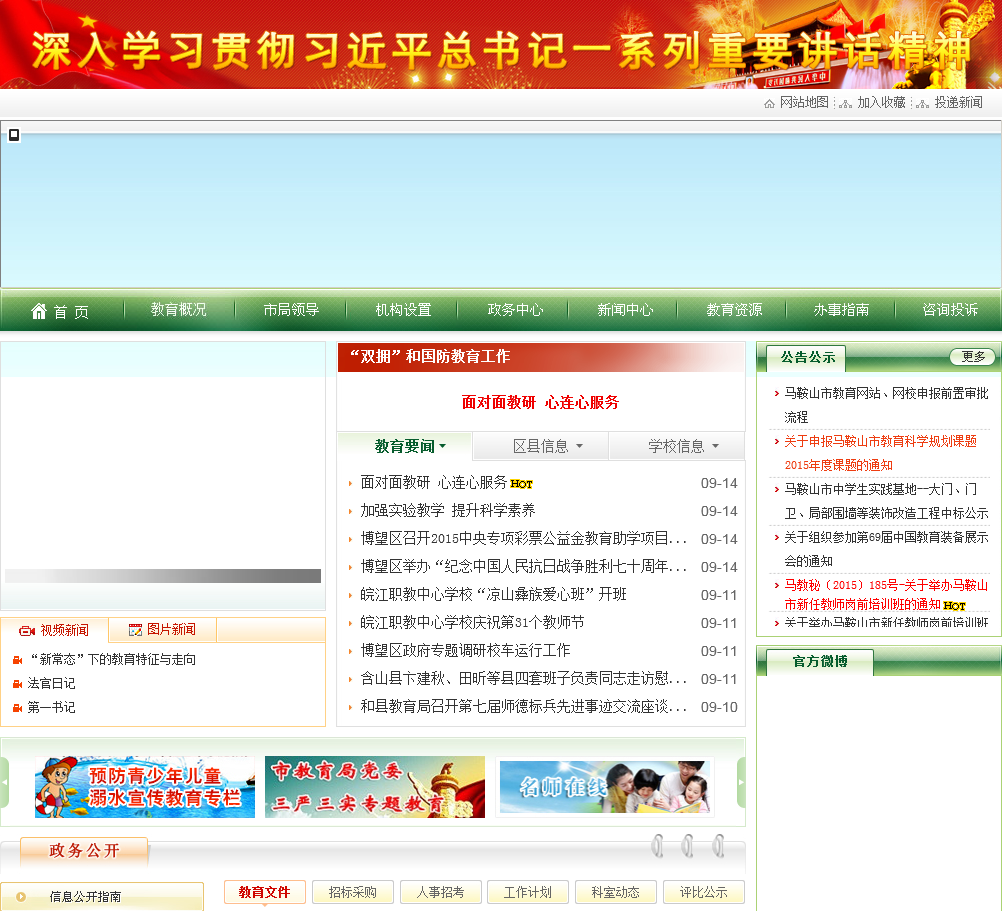1002x911 pixels.
Task: Open the 名师在线 banner
Action: [x=605, y=787]
